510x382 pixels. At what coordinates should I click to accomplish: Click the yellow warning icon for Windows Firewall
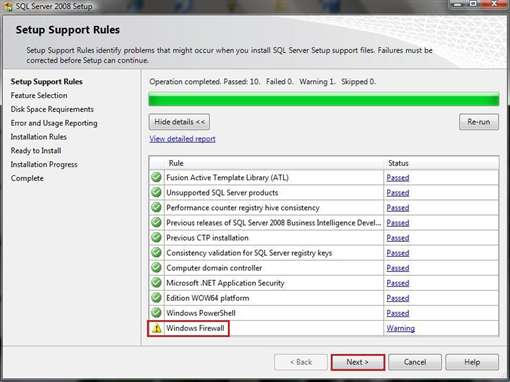coord(156,328)
